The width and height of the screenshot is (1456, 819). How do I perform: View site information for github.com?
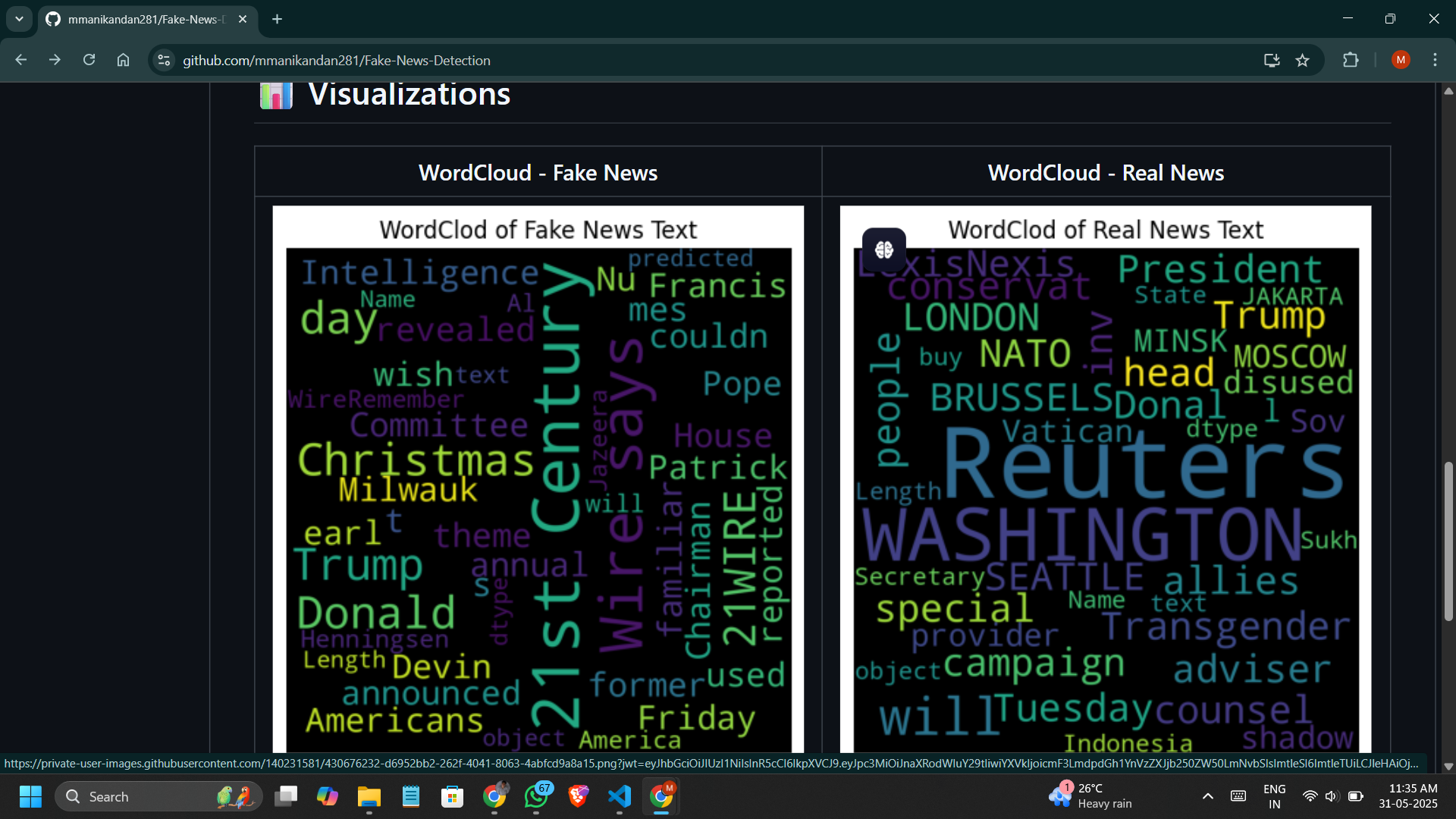click(164, 60)
